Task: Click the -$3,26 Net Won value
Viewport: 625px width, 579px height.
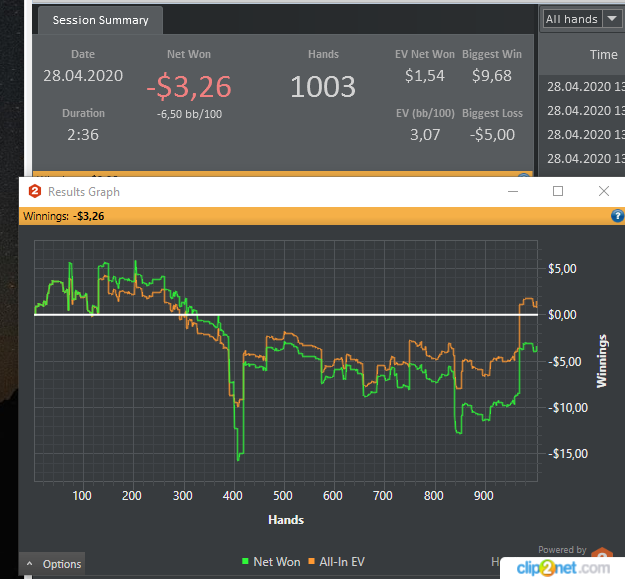Action: 189,86
